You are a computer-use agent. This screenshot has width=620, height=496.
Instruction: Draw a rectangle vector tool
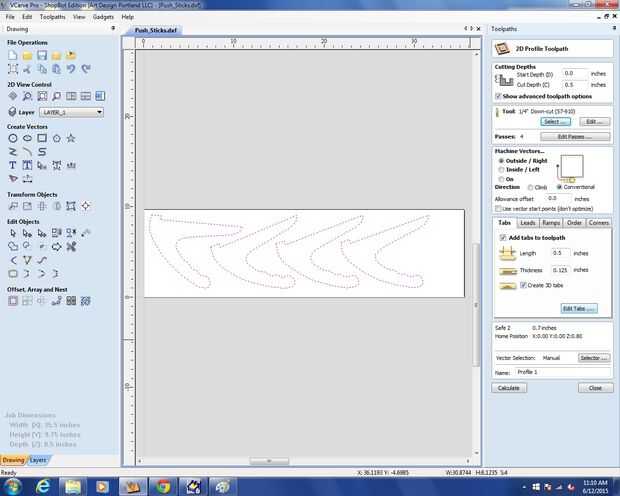[x=42, y=138]
